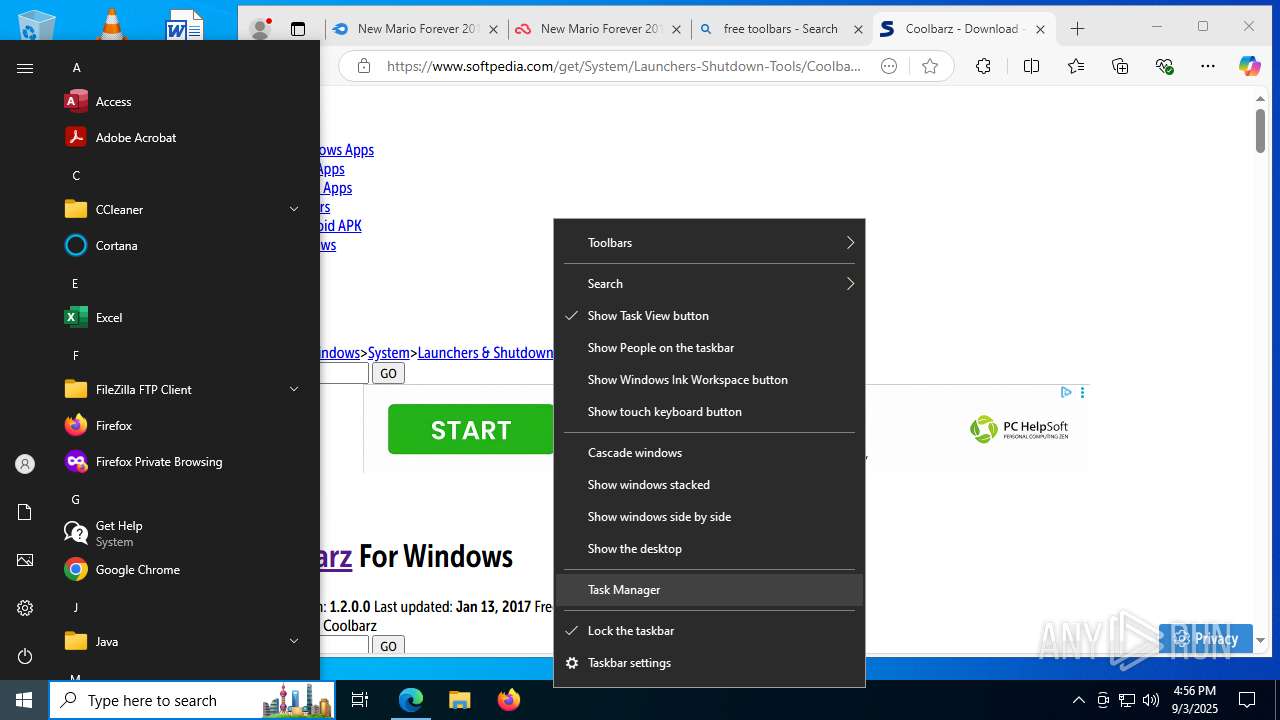Toggle Show Task View button

click(709, 315)
